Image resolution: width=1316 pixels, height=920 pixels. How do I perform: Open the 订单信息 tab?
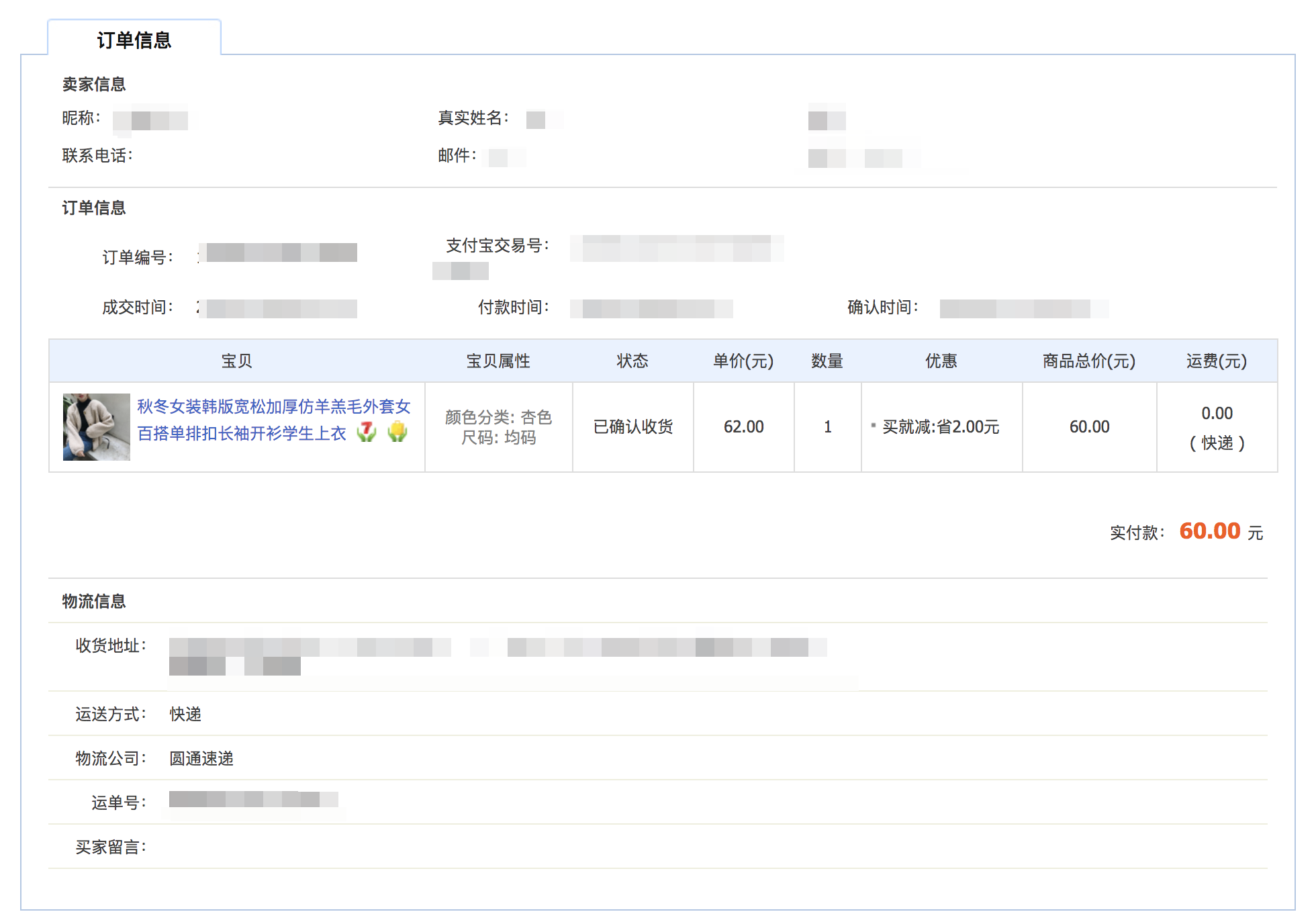click(134, 40)
